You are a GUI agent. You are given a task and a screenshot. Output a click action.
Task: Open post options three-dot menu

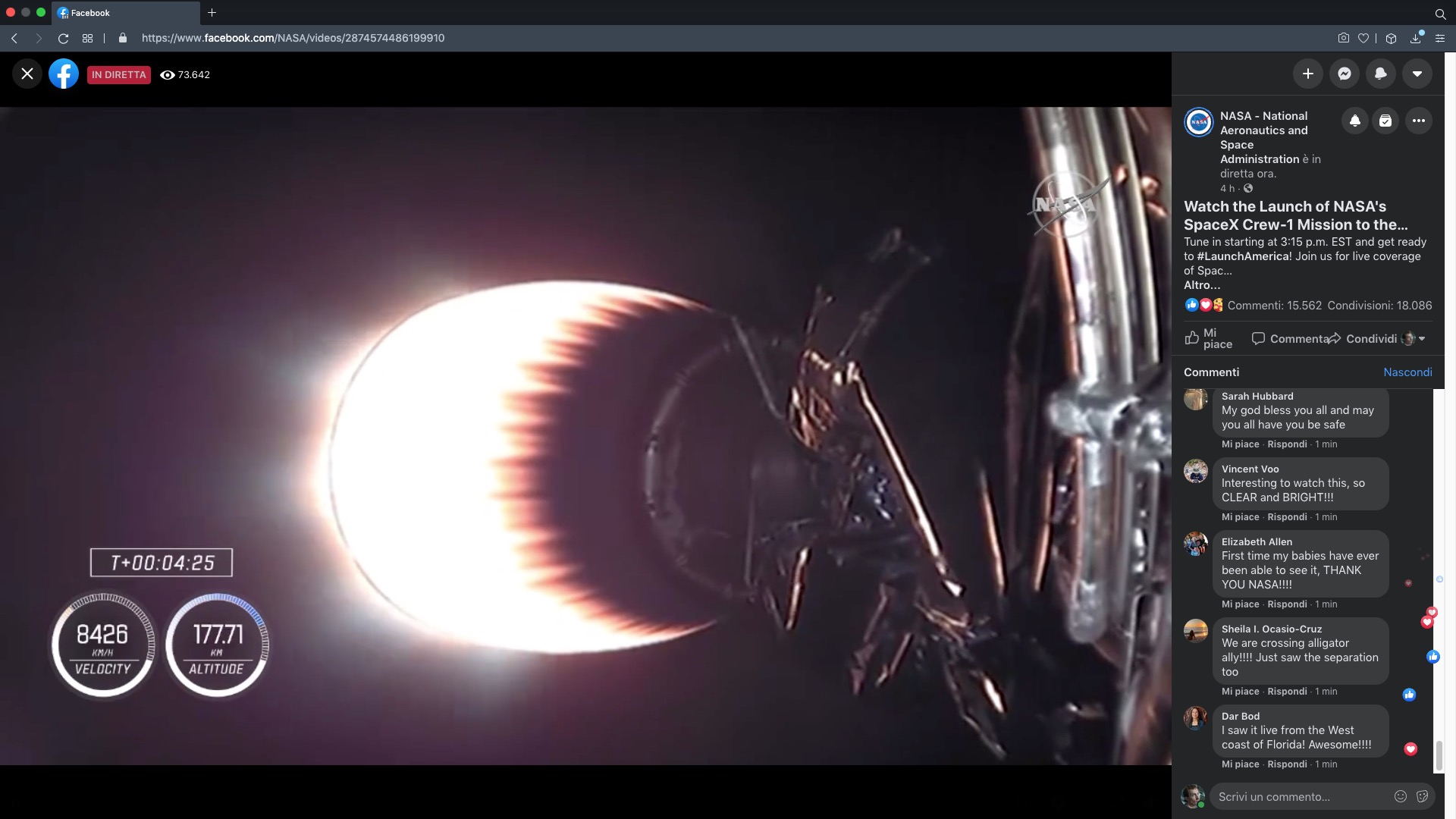[1418, 121]
